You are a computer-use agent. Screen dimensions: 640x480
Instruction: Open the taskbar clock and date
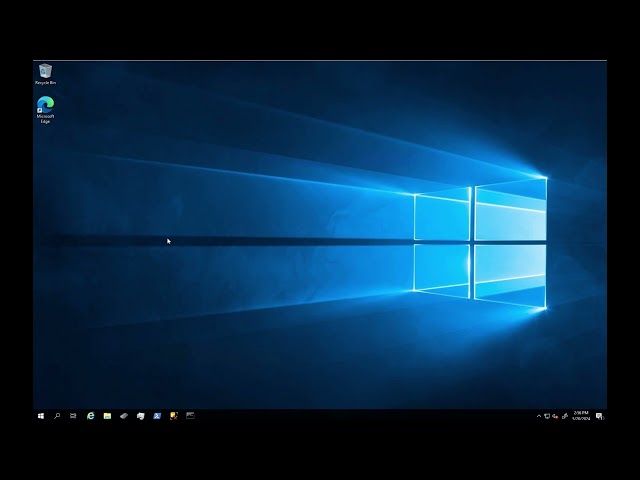pyautogui.click(x=581, y=416)
